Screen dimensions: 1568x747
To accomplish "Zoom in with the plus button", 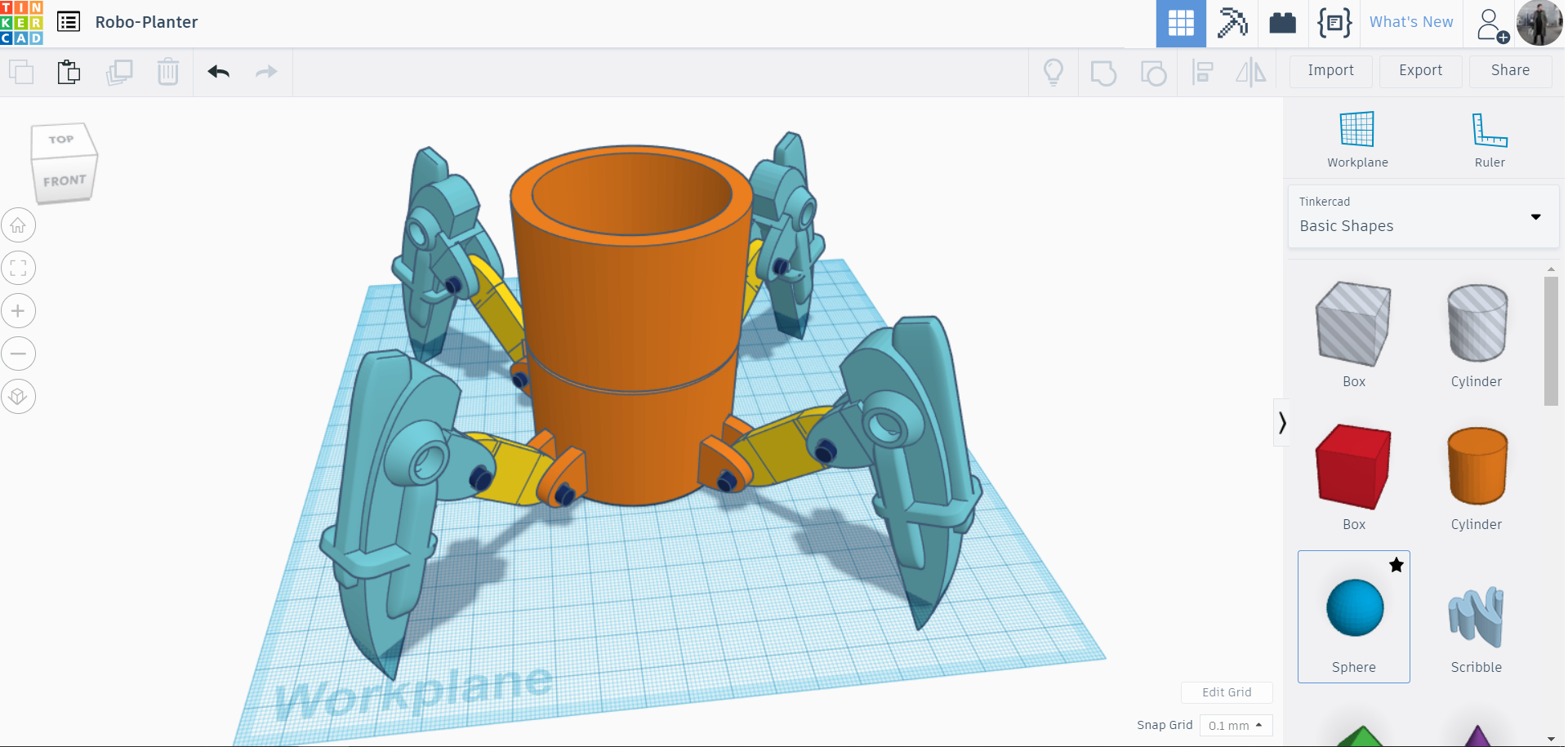I will (18, 311).
